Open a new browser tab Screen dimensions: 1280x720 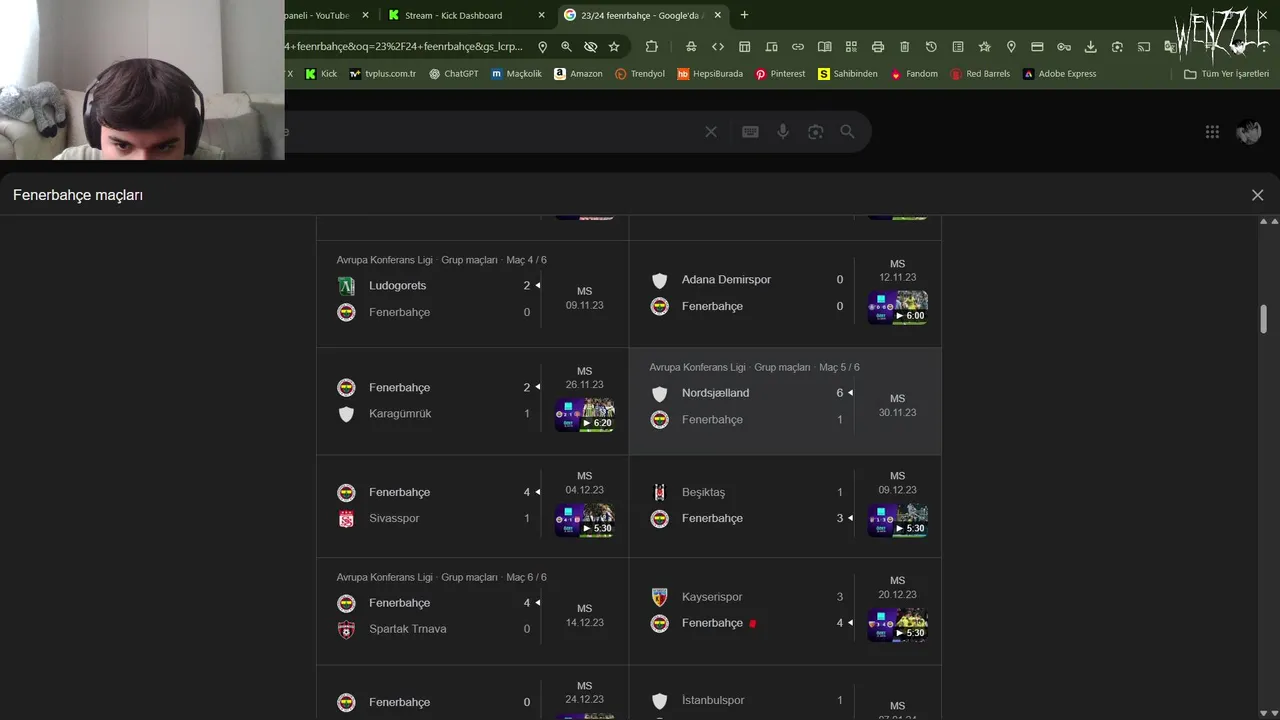(x=744, y=15)
